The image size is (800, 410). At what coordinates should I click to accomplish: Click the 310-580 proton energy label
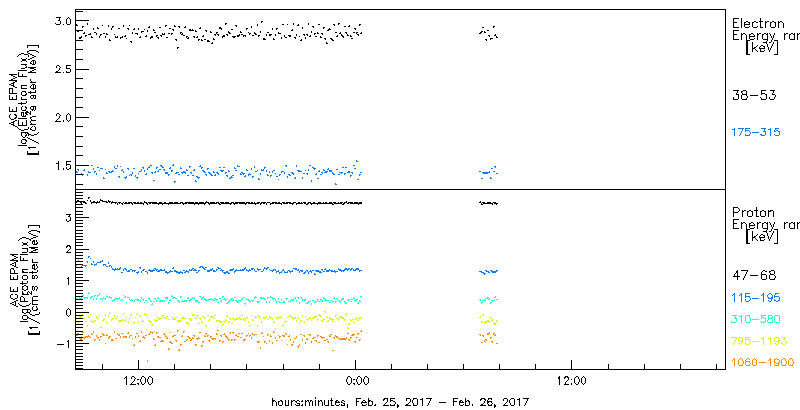coord(756,320)
